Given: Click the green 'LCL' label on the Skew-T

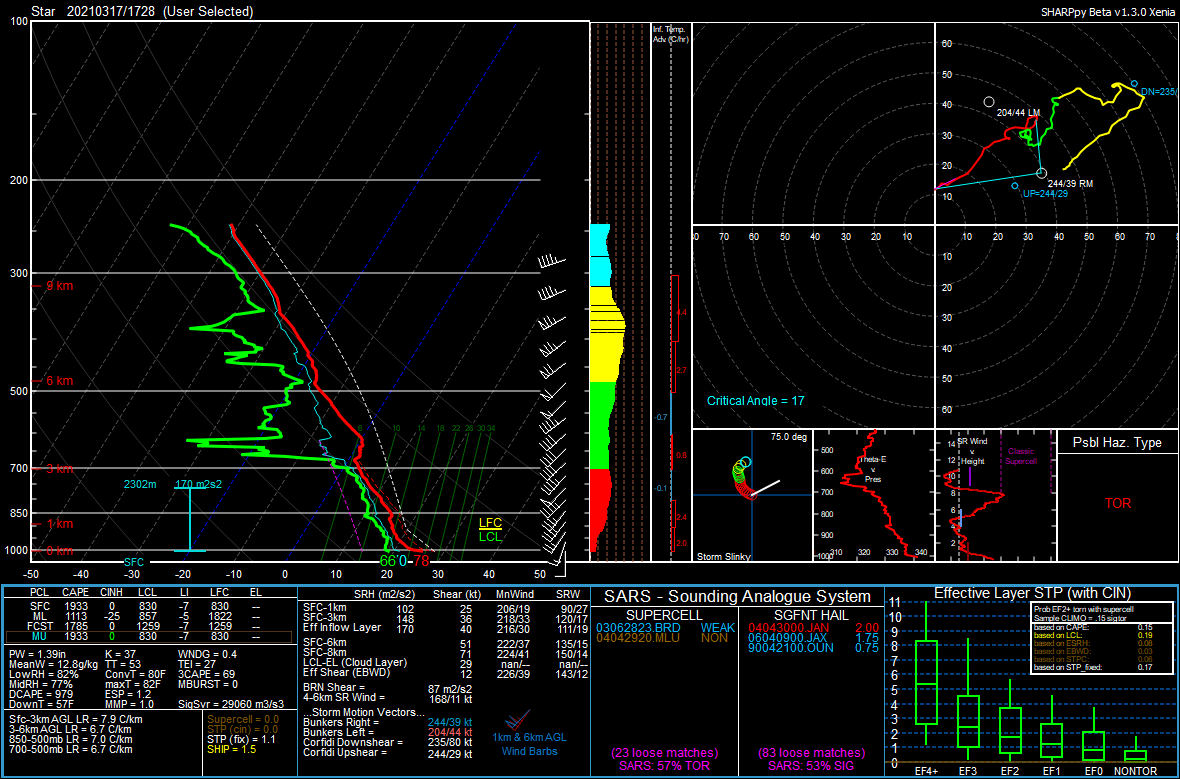Looking at the screenshot, I should tap(491, 537).
